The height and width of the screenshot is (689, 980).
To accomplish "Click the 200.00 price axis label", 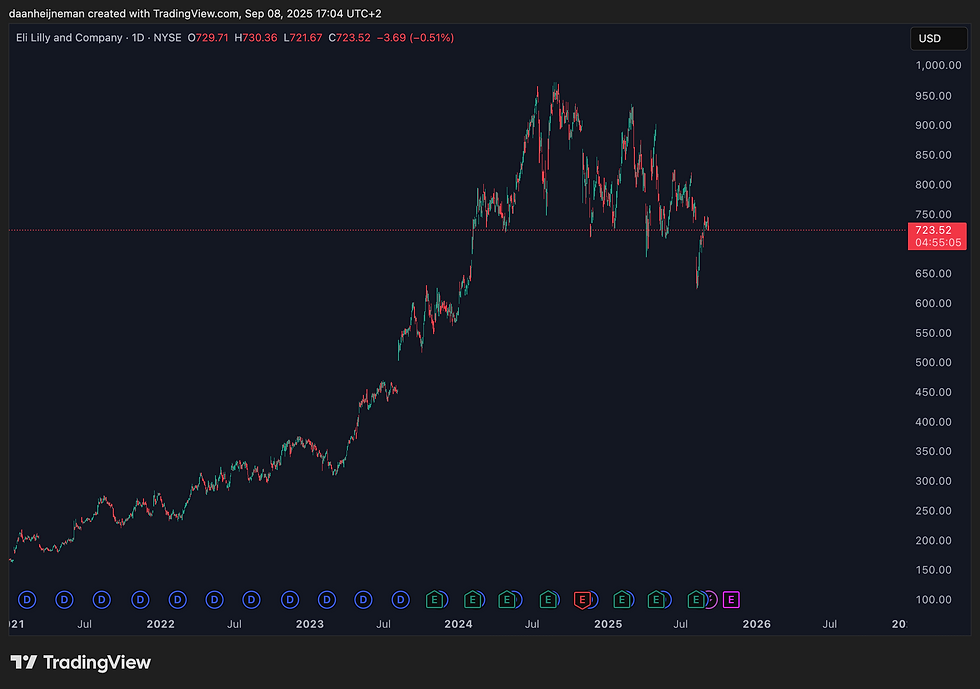I will 933,540.
